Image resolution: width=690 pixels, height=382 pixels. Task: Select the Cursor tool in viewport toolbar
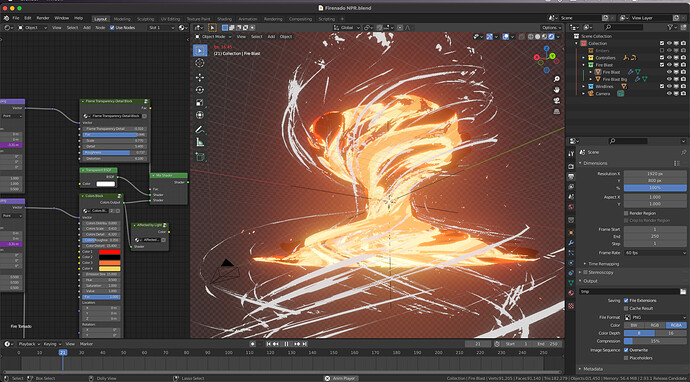(x=200, y=63)
